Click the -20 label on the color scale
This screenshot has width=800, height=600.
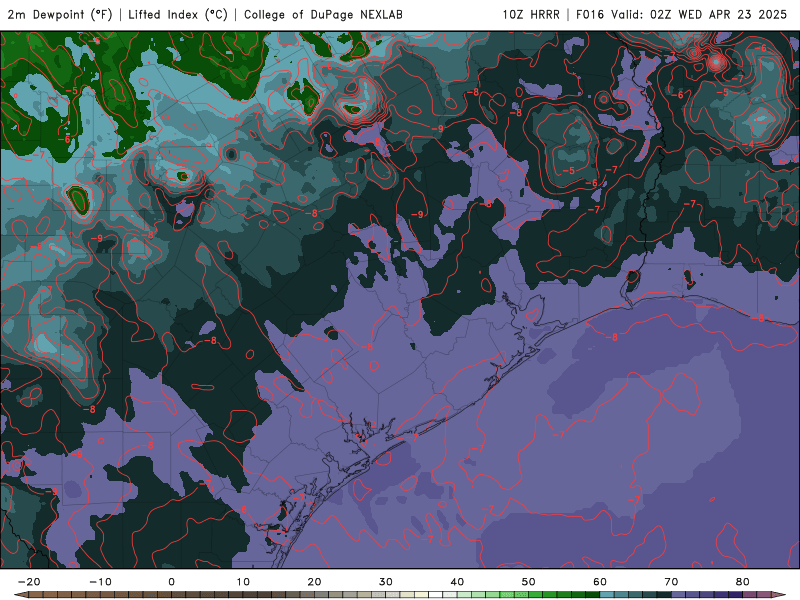point(29,582)
